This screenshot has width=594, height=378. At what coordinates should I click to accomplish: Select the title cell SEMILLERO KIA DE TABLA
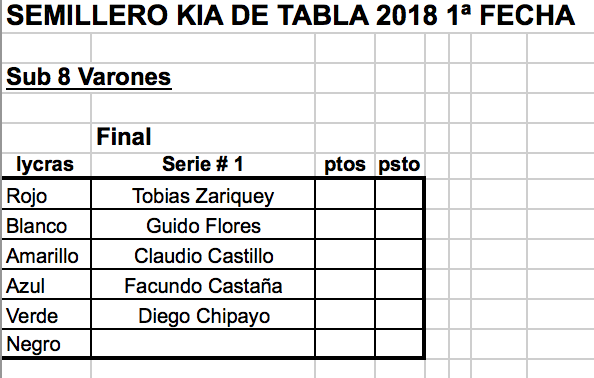(291, 16)
